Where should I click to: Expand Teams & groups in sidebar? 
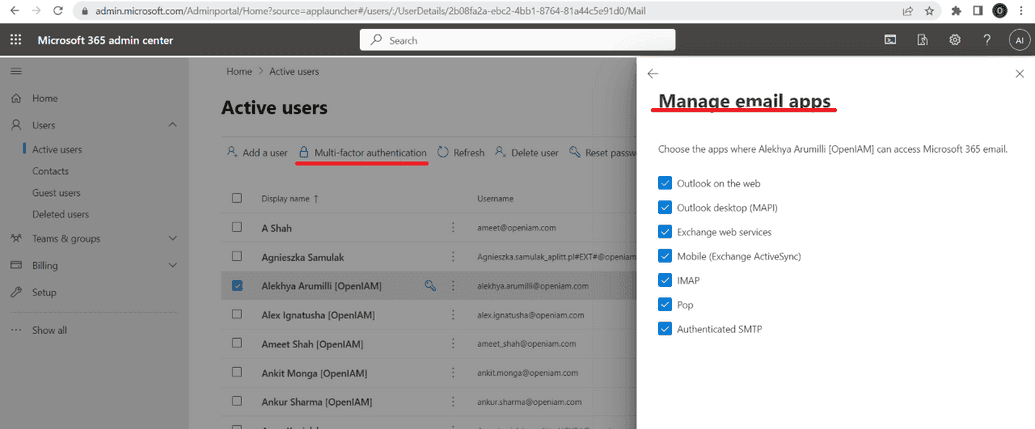coord(173,239)
